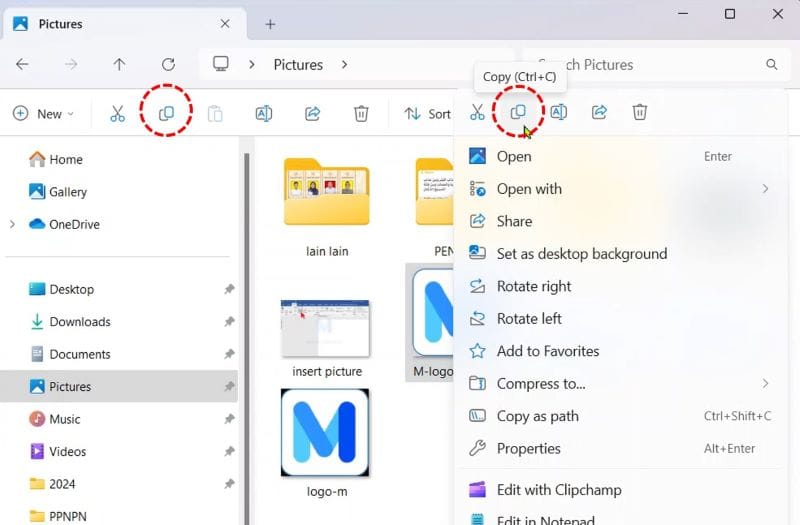Click the Rename icon in the main toolbar

tap(264, 114)
